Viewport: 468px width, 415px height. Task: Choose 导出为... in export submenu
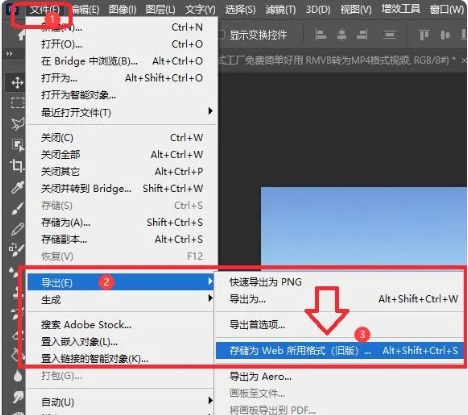[339, 299]
